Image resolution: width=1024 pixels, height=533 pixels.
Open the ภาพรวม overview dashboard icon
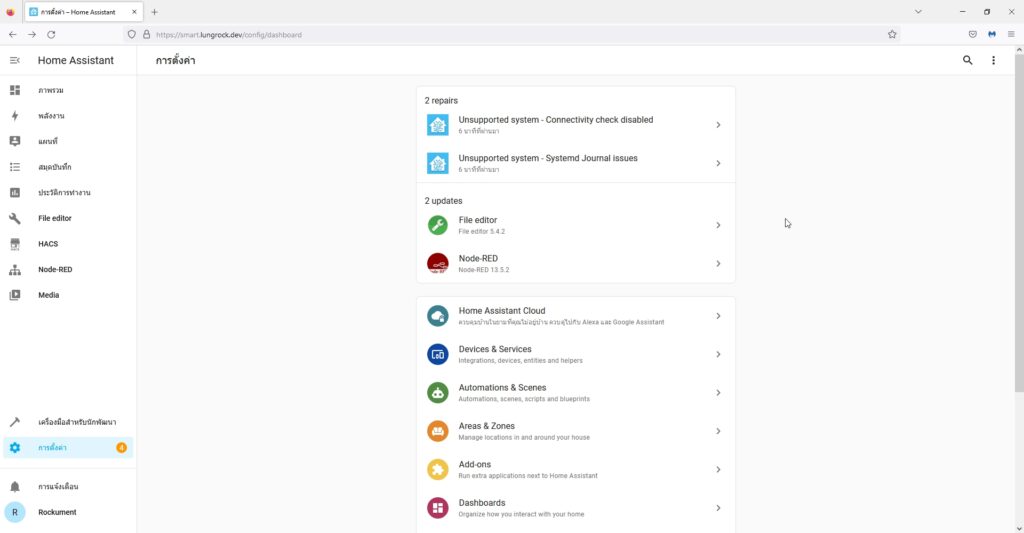click(15, 90)
